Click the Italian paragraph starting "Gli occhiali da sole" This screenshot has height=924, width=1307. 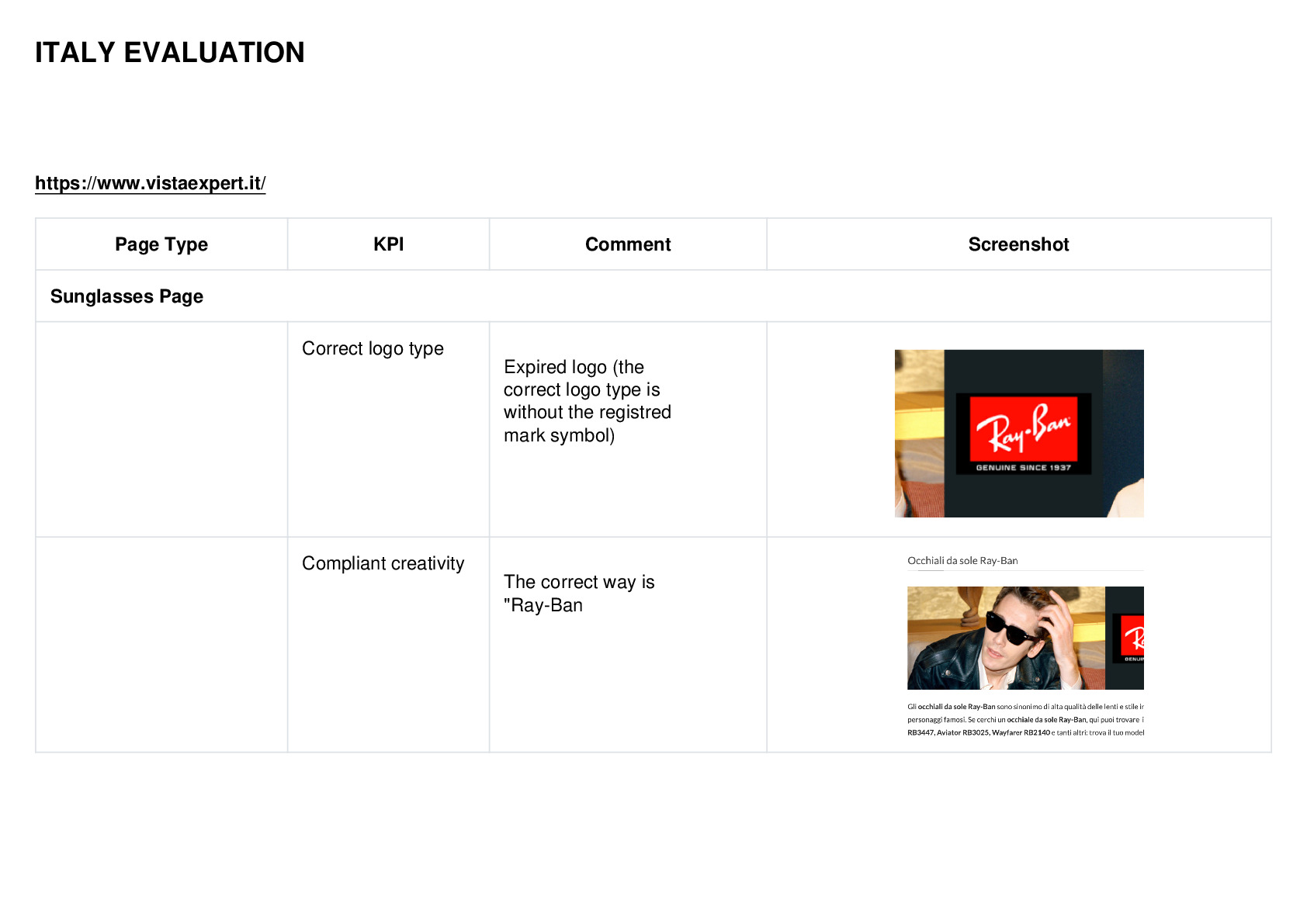1025,719
